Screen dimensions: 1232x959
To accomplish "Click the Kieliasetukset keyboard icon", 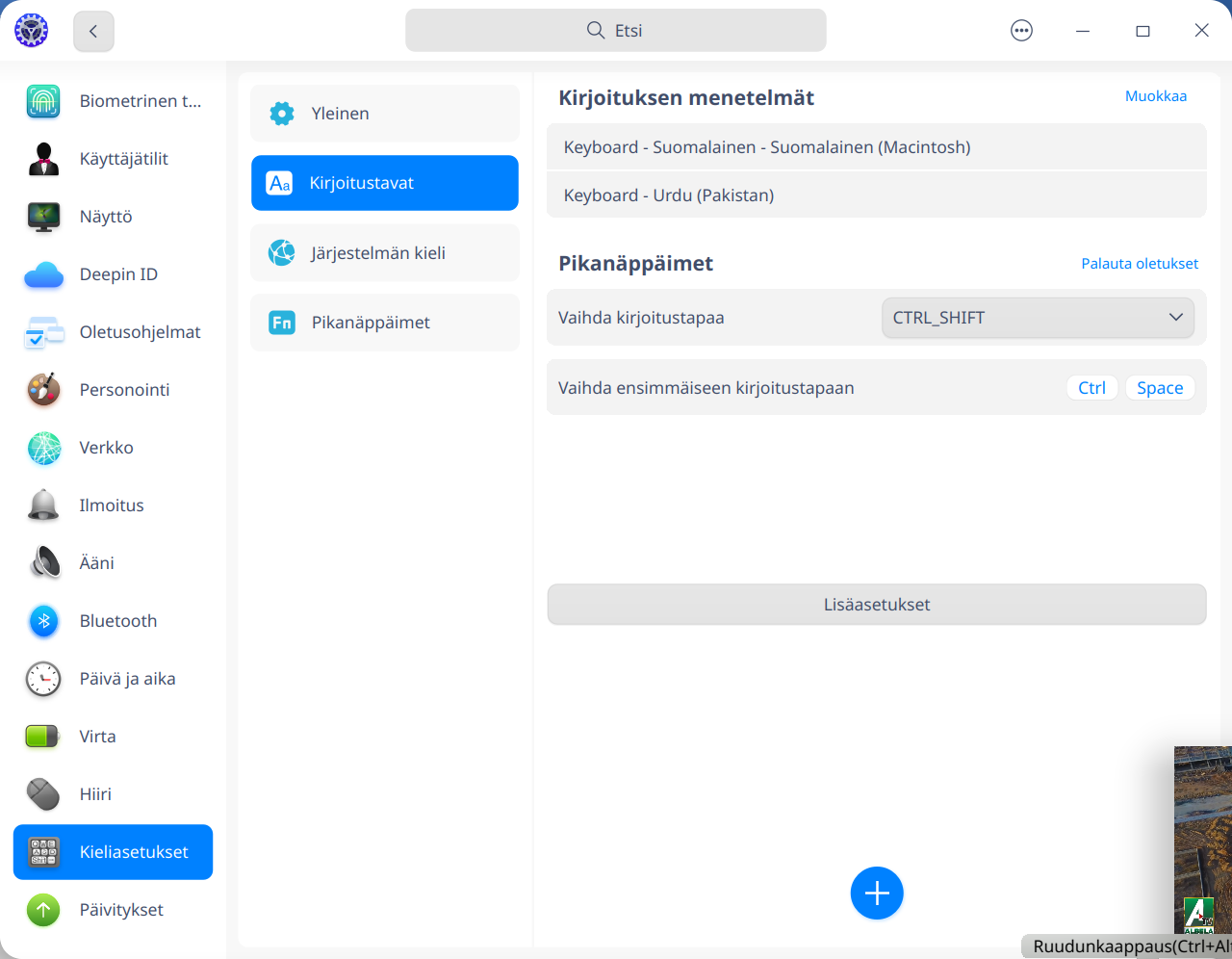I will [44, 852].
